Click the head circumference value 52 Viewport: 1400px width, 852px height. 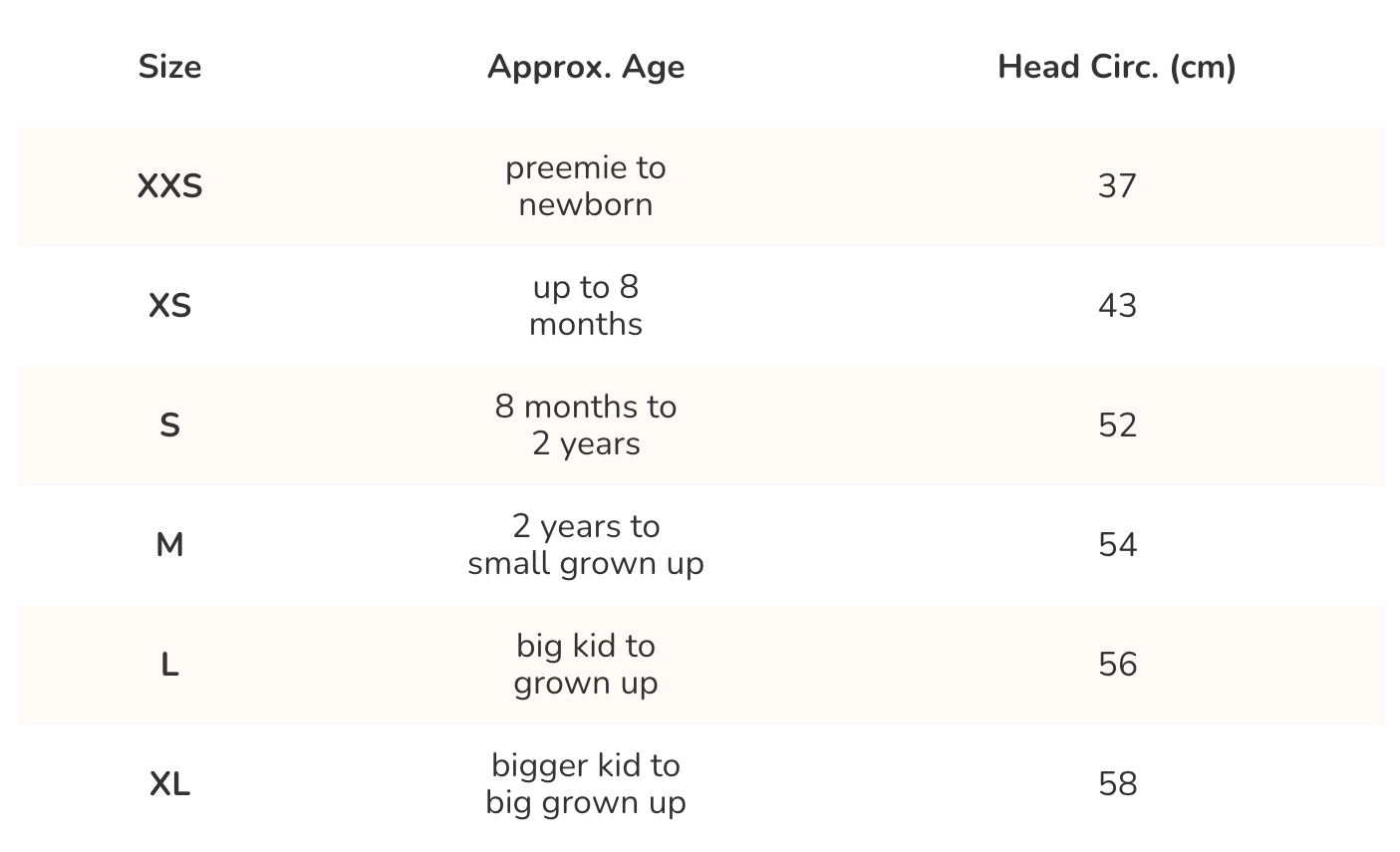tap(1117, 426)
